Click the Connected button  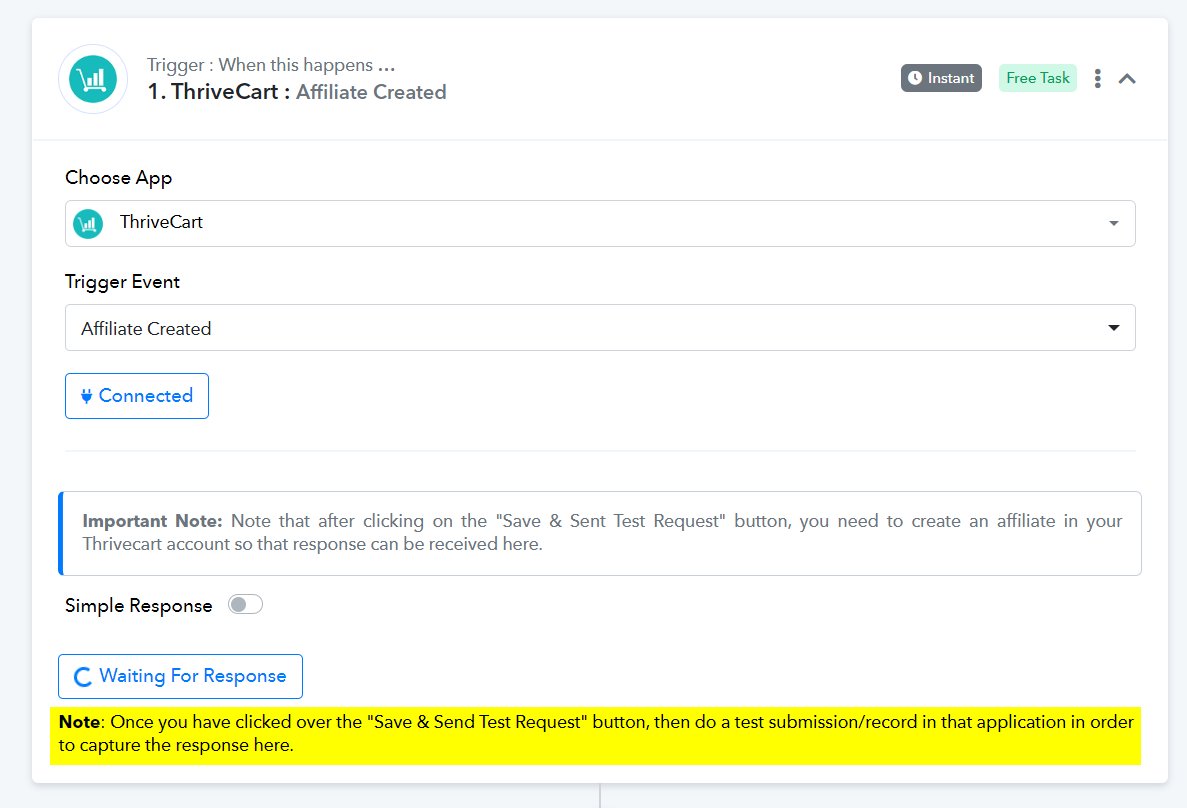(x=137, y=396)
